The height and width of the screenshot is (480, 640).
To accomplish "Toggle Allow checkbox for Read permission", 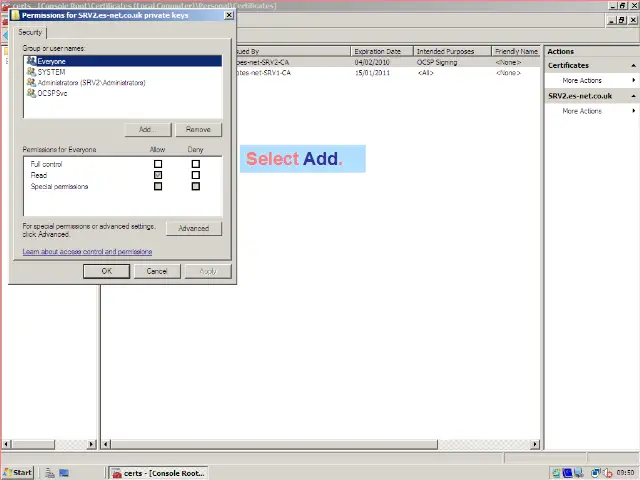I will tap(158, 175).
